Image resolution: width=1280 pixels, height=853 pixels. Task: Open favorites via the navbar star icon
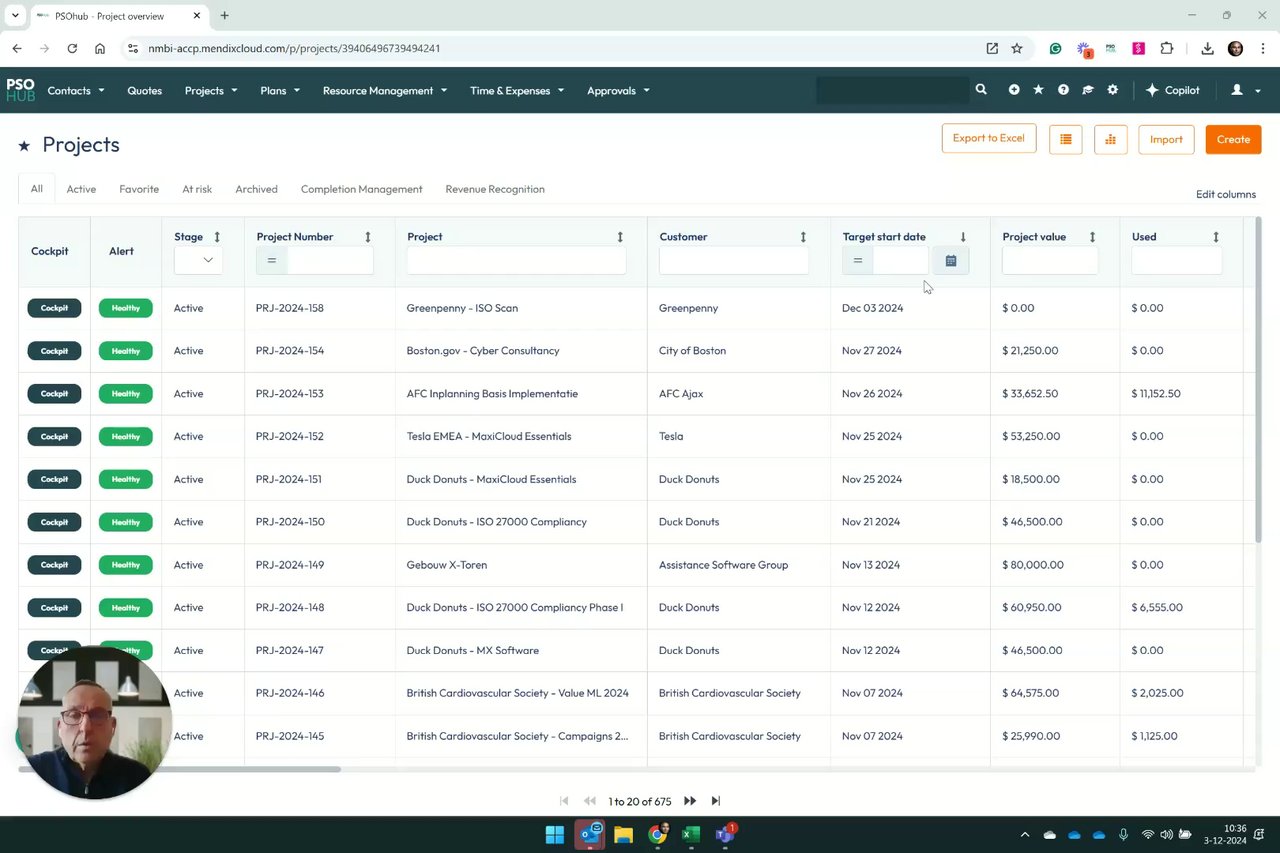[x=1038, y=90]
